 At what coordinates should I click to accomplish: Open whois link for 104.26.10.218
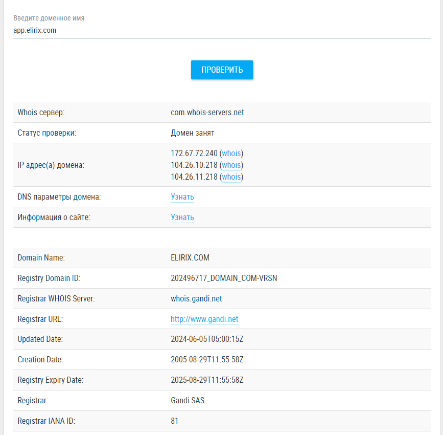pyautogui.click(x=231, y=165)
